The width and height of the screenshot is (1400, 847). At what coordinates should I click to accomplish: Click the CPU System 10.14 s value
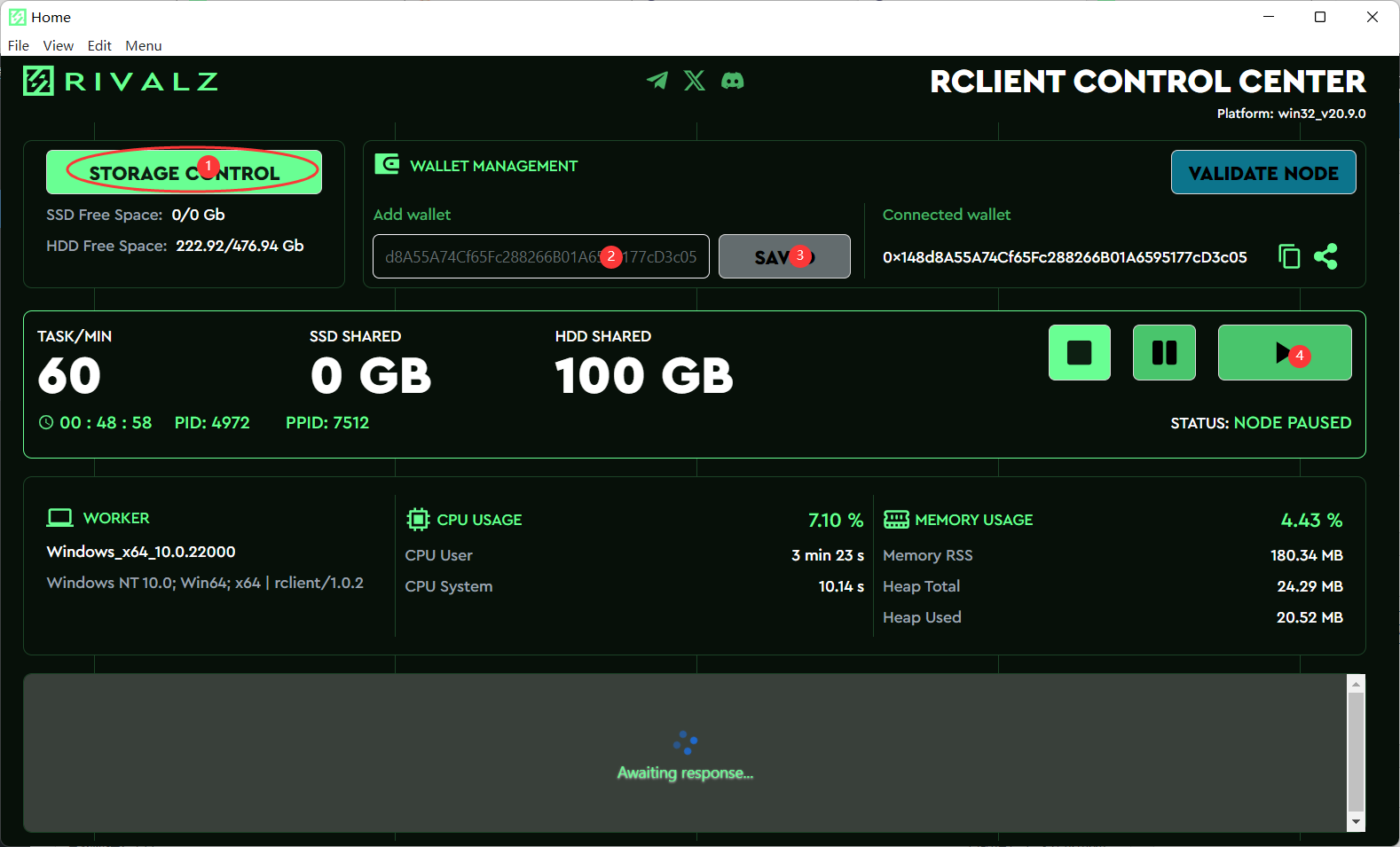841,586
